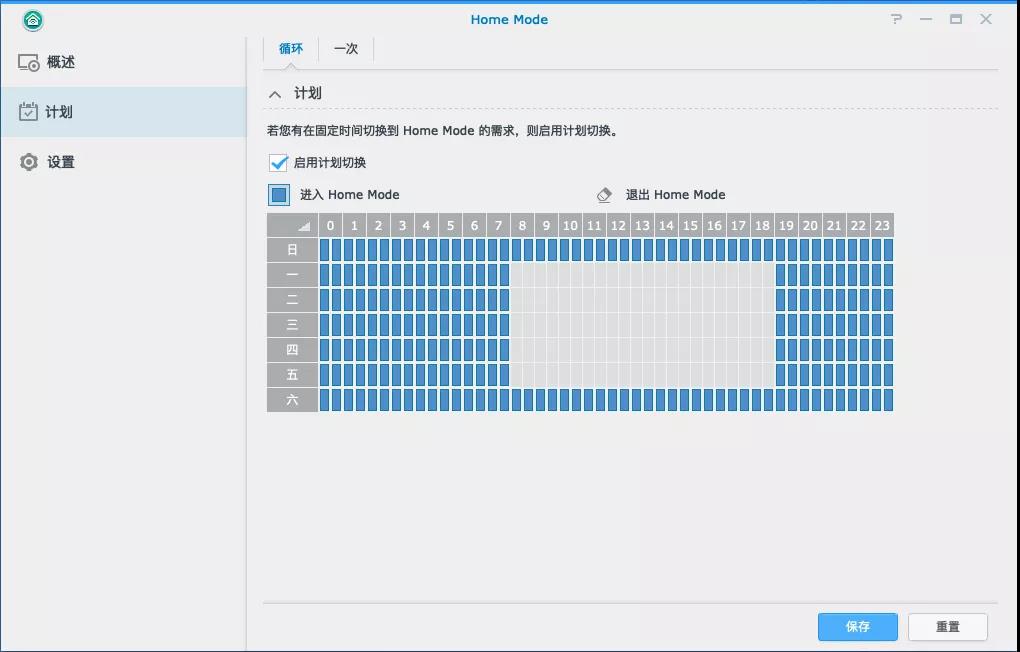1020x652 pixels.
Task: Click the schedule grid top-left corner icon
Action: click(x=292, y=226)
